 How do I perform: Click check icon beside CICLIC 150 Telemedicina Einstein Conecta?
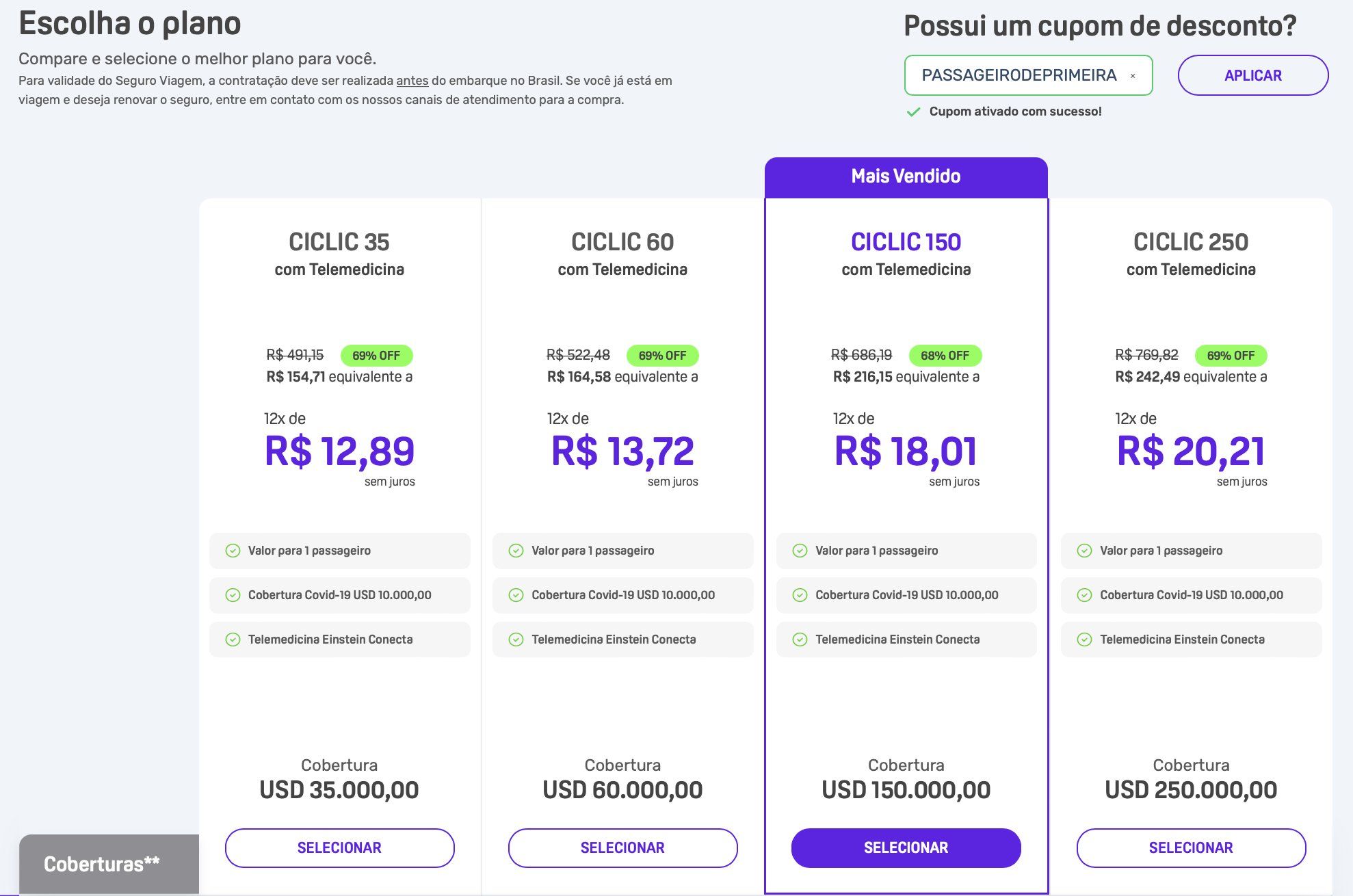click(x=800, y=640)
